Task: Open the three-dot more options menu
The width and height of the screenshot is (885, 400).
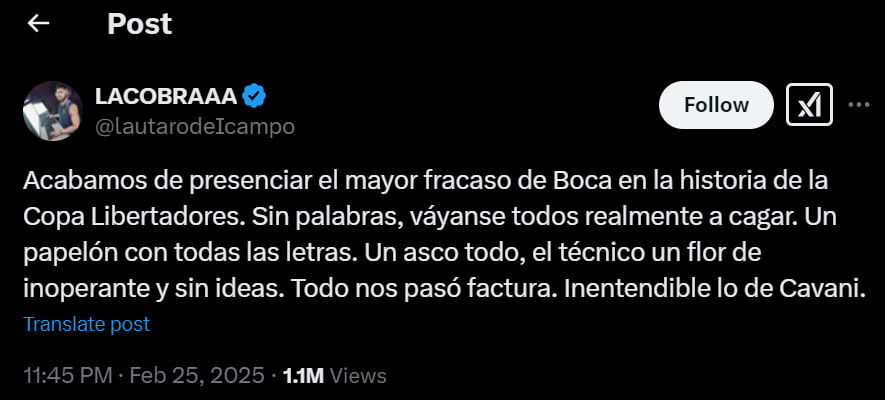Action: pos(860,104)
